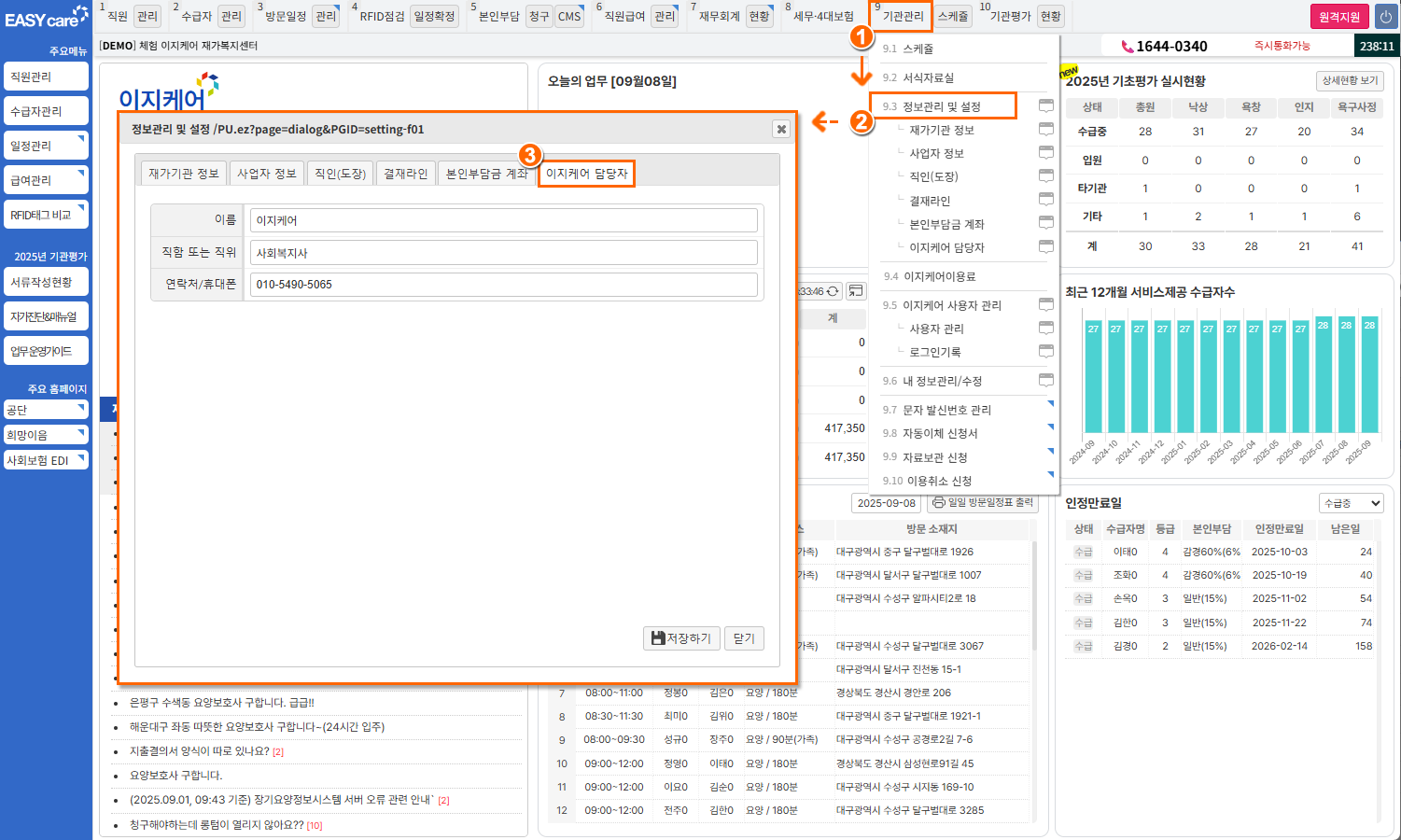This screenshot has width=1401, height=840.
Task: Click 상세현황 보기 button
Action: [x=1350, y=80]
